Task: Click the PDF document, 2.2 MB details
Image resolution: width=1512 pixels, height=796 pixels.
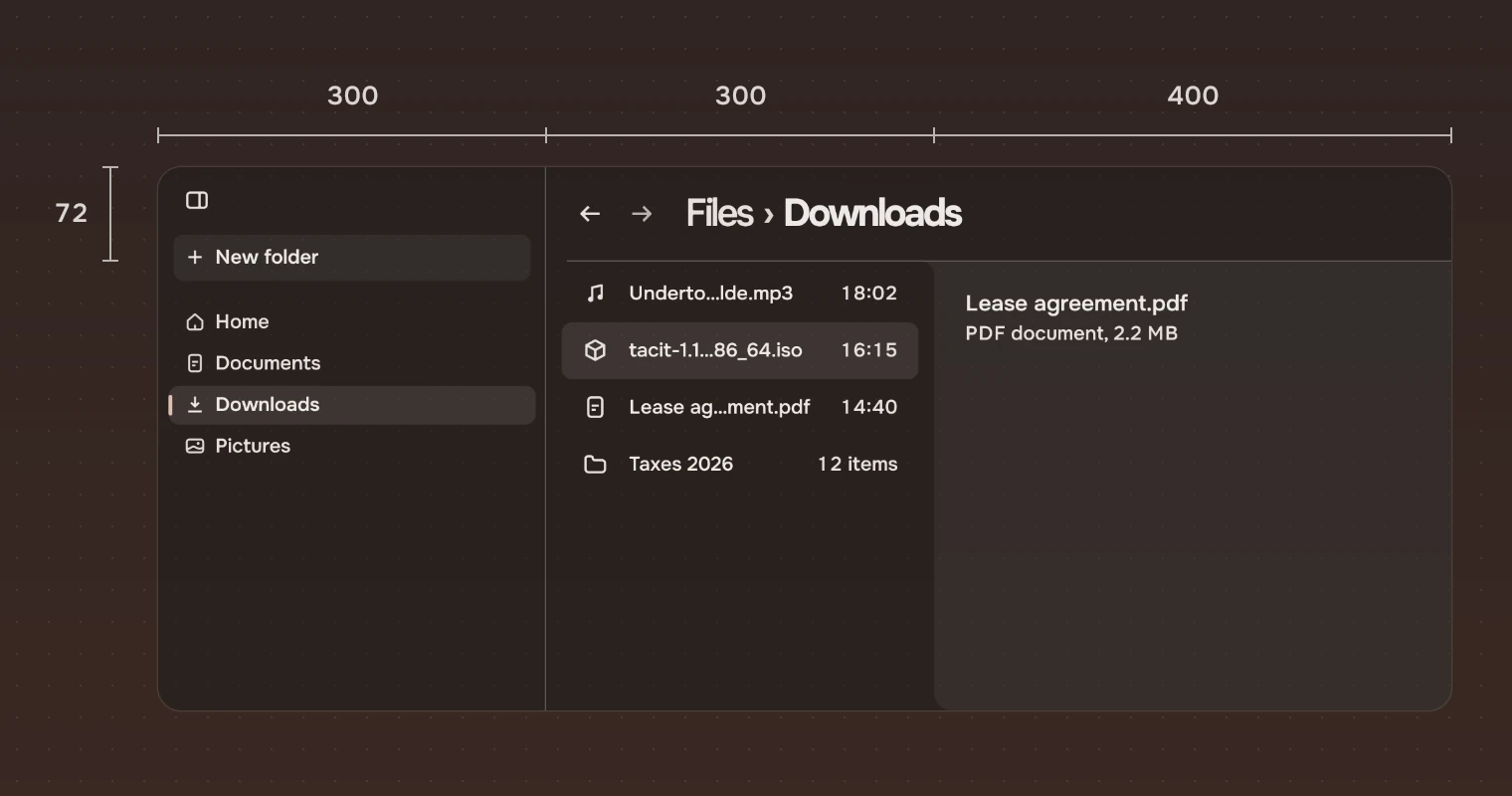Action: coord(1071,334)
